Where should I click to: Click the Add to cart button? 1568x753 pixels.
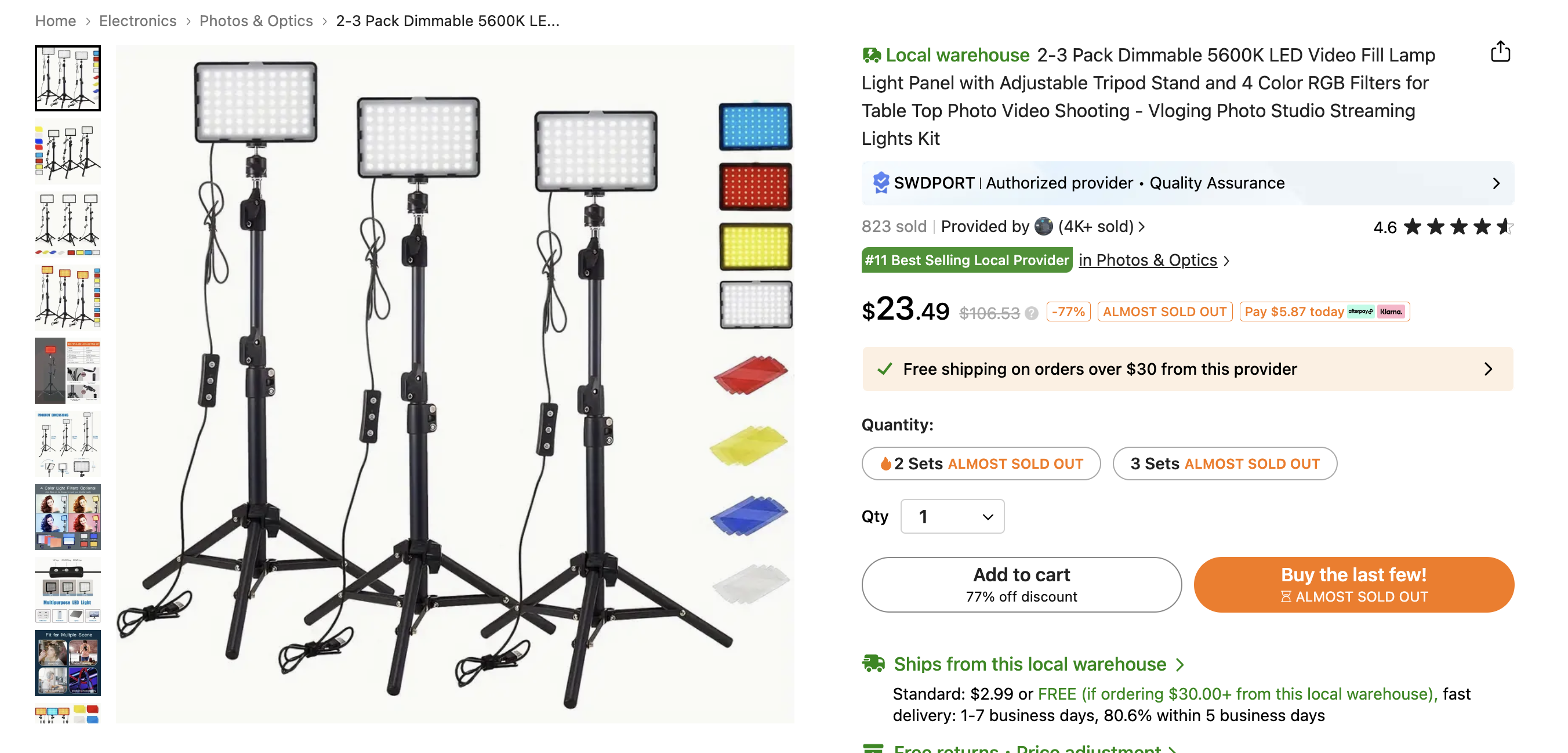(x=1021, y=584)
